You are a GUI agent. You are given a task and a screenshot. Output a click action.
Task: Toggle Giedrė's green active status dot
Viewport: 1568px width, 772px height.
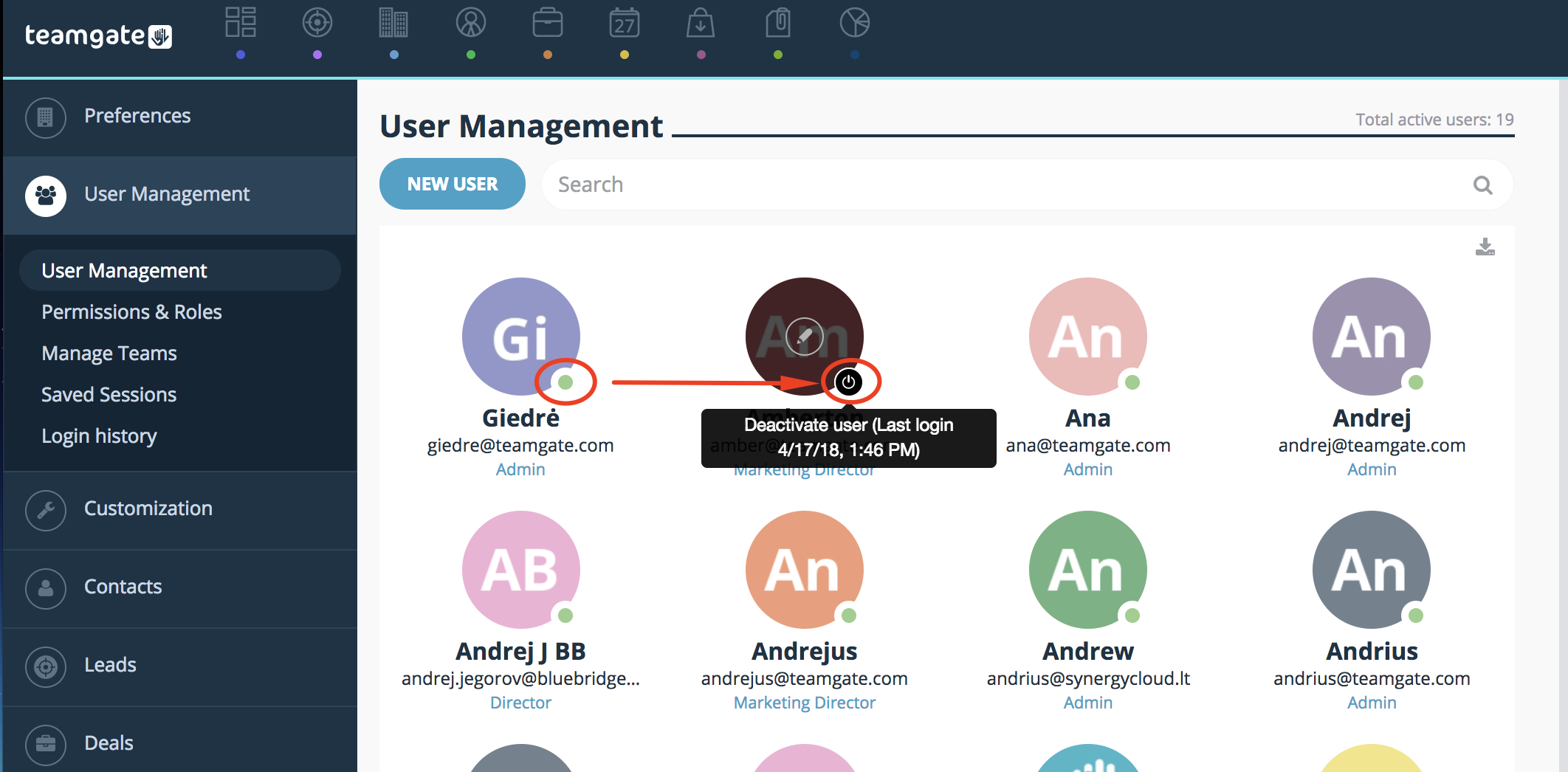[x=565, y=382]
